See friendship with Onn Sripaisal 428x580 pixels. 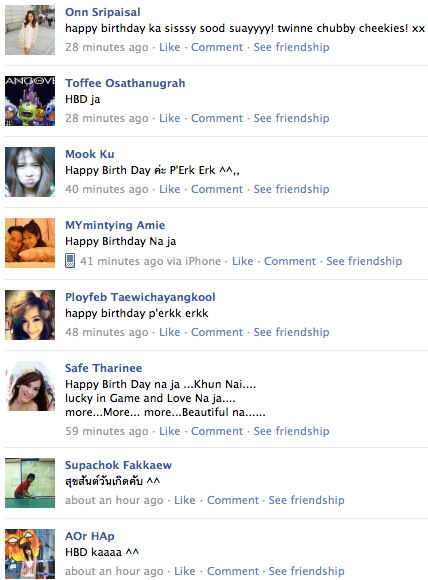pos(291,47)
